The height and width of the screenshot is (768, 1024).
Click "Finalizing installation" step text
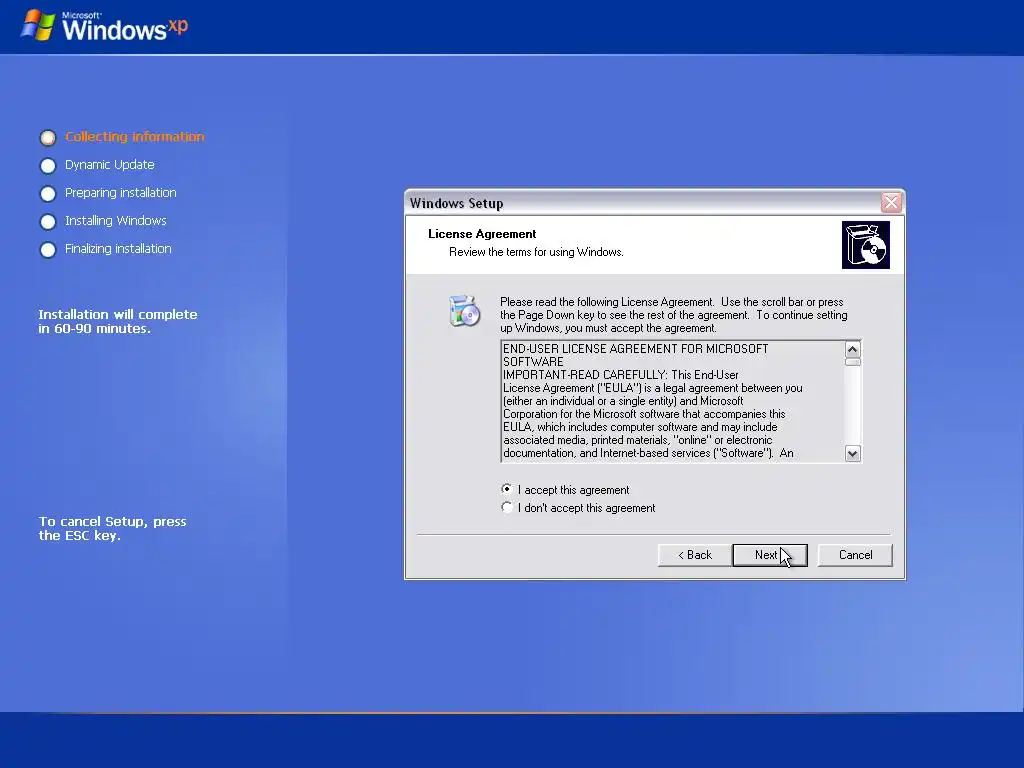[118, 249]
